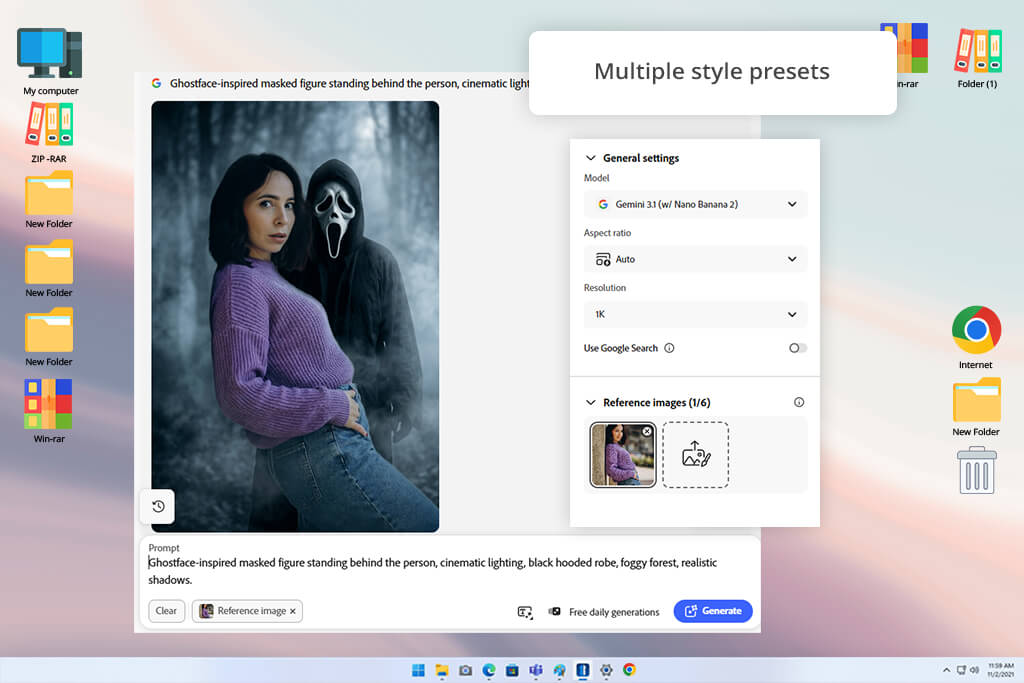Open the Recycle Bin desktop icon
The height and width of the screenshot is (683, 1024).
point(976,470)
